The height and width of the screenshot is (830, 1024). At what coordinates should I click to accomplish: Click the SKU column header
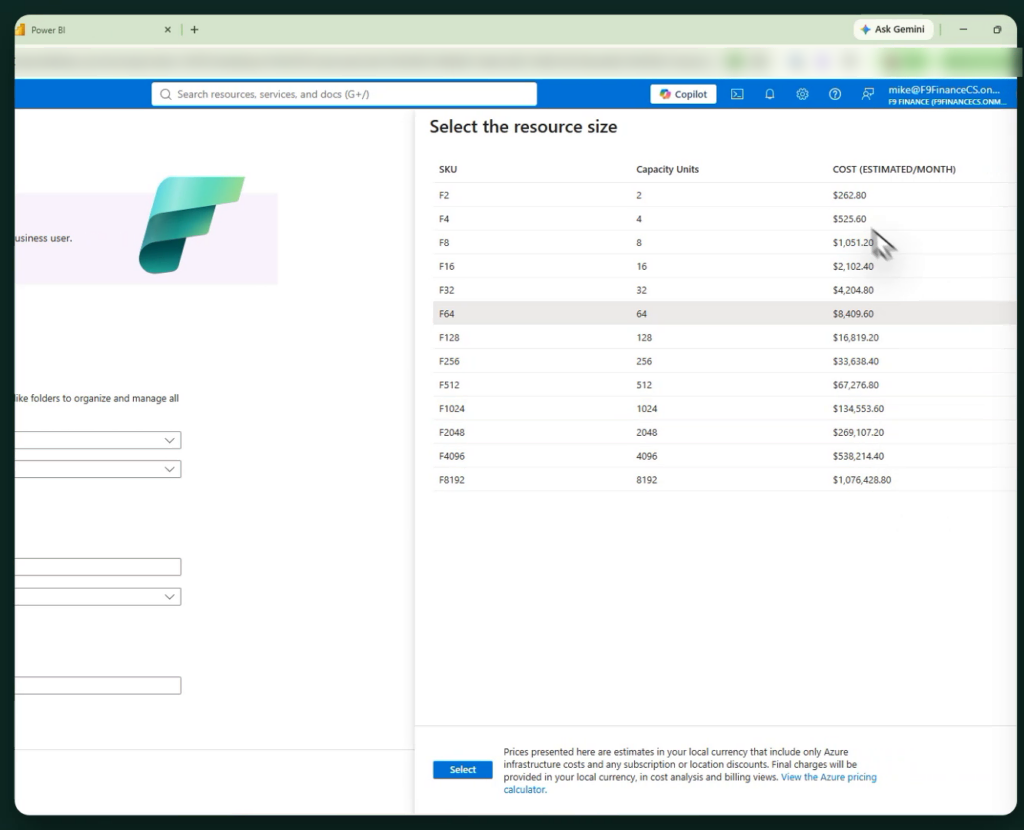[x=448, y=169]
